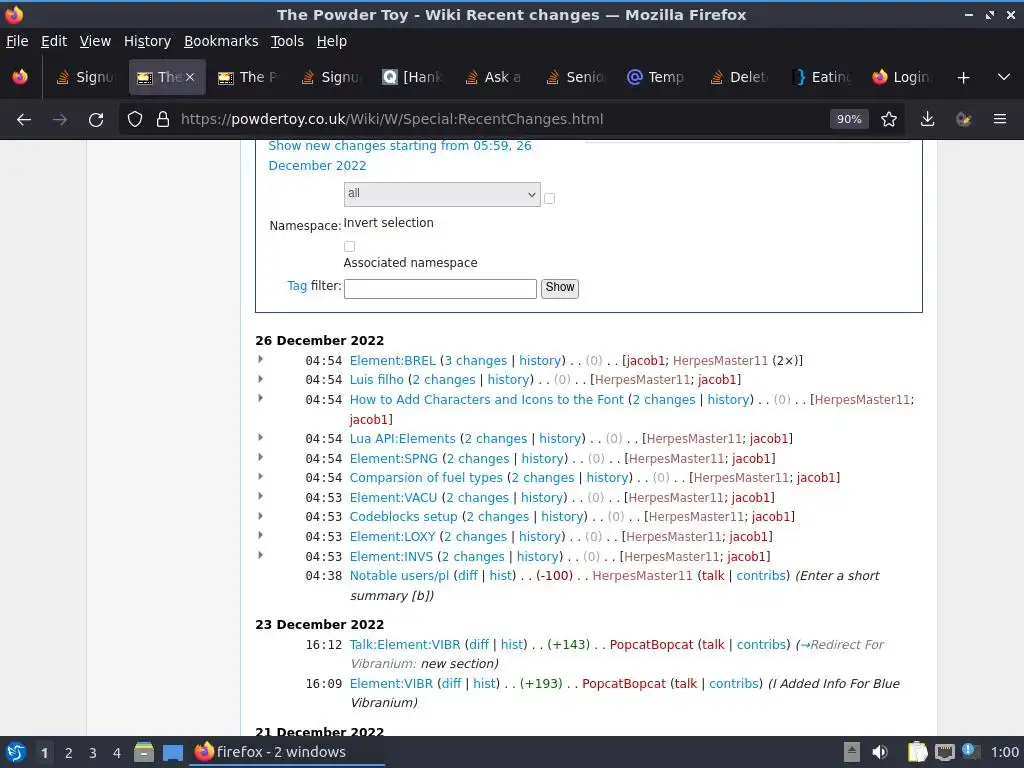1024x768 pixels.
Task: Switch to workspace 2 in taskbar
Action: (x=69, y=753)
